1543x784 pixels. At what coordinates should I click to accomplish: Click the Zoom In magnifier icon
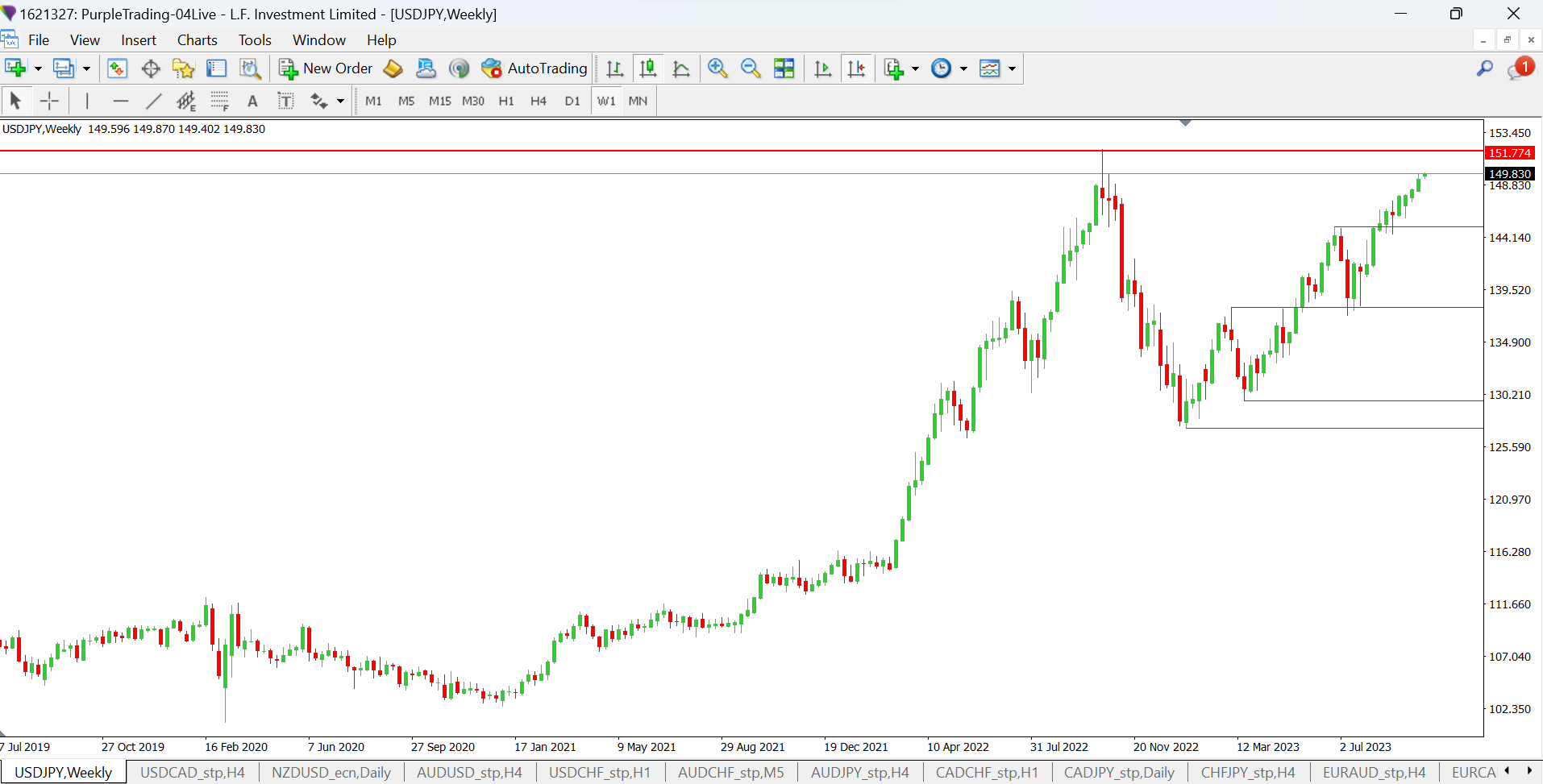click(x=717, y=68)
